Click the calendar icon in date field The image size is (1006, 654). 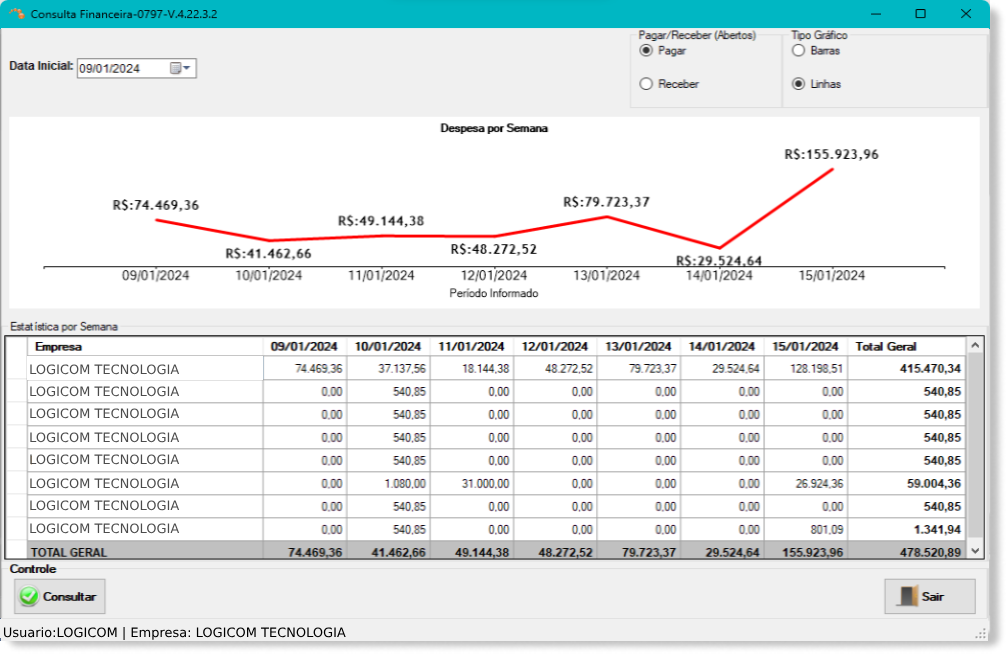(176, 69)
